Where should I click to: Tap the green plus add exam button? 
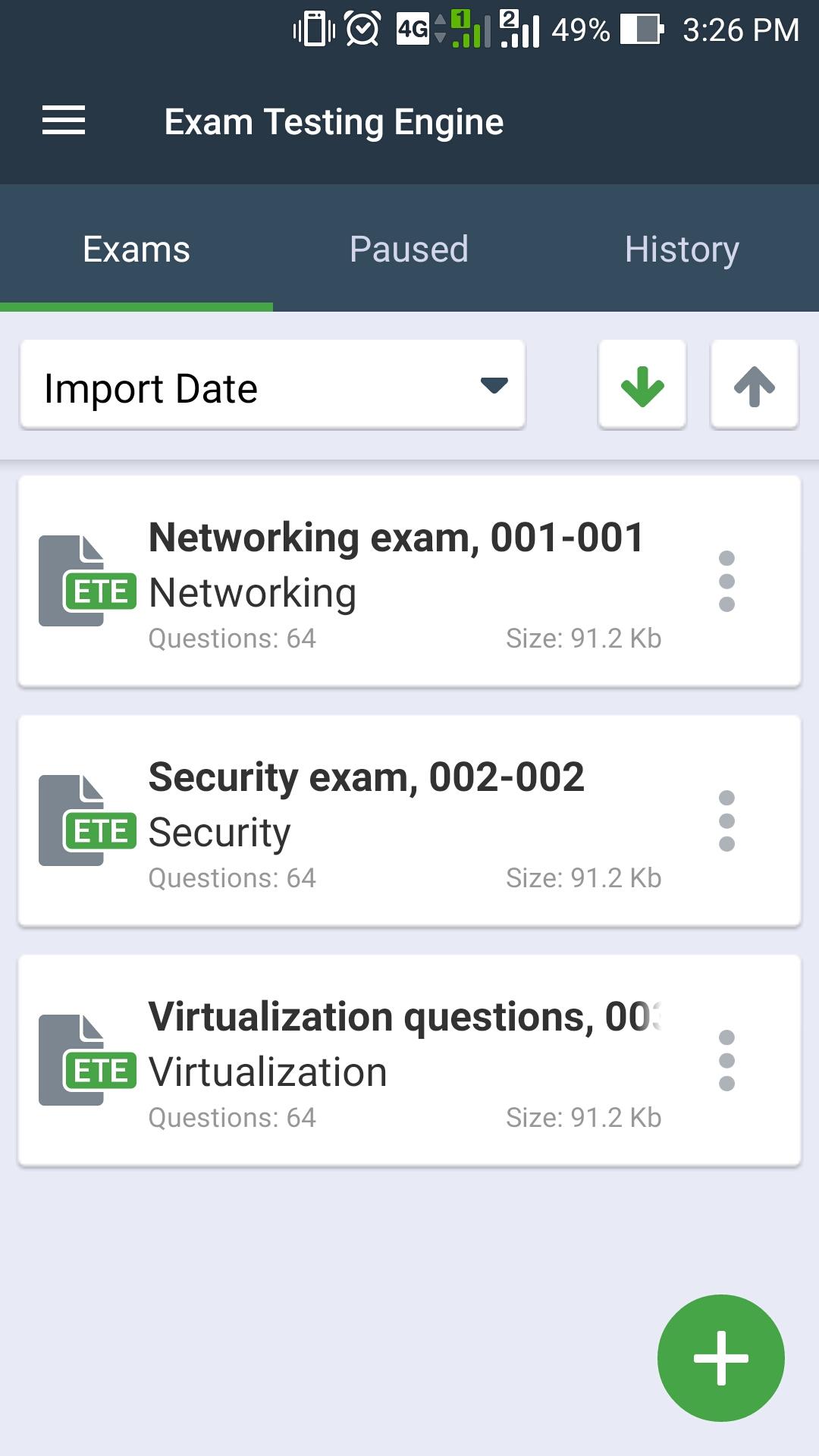point(720,1357)
